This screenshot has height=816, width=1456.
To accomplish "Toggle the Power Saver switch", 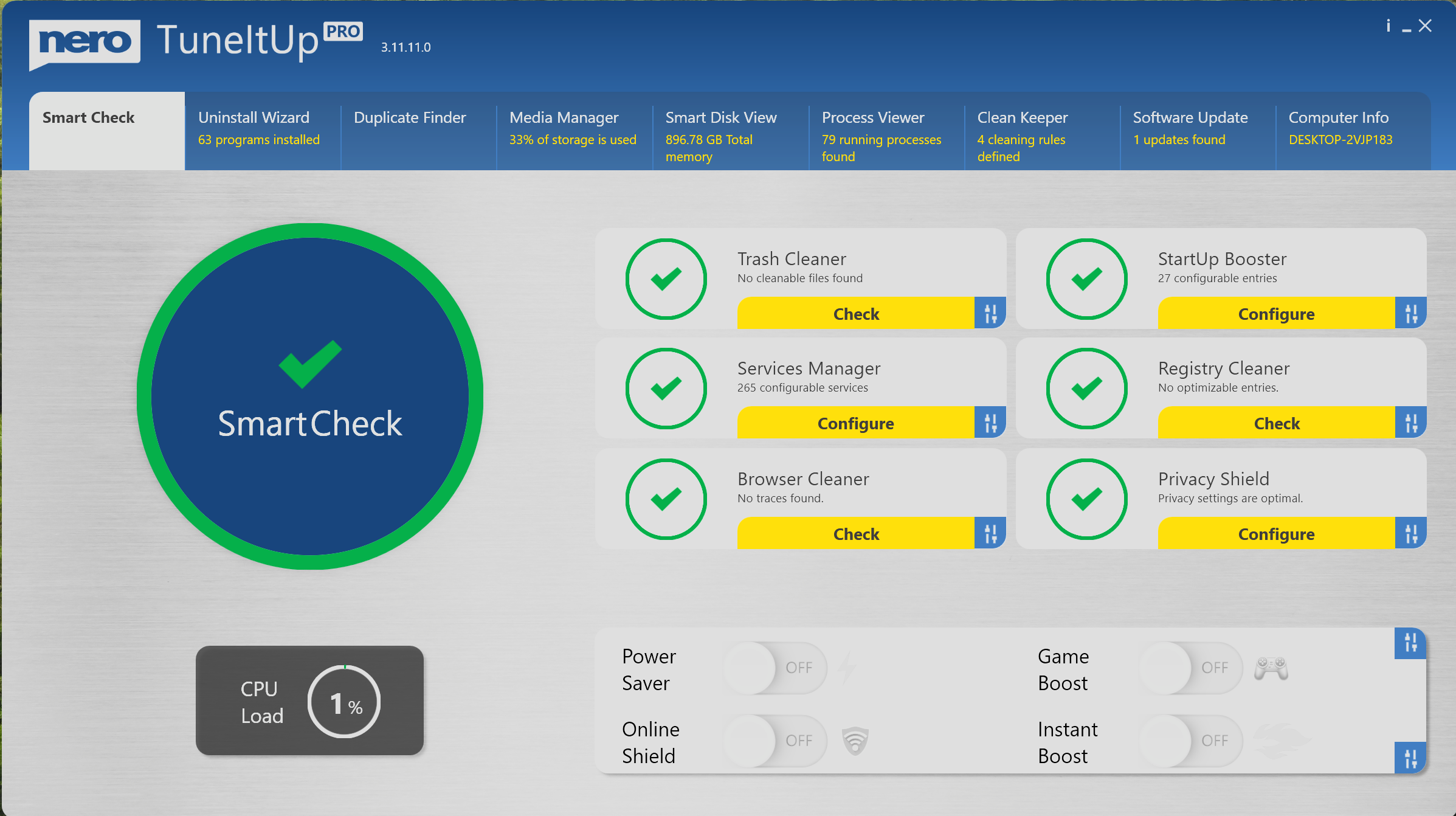I will [x=775, y=668].
